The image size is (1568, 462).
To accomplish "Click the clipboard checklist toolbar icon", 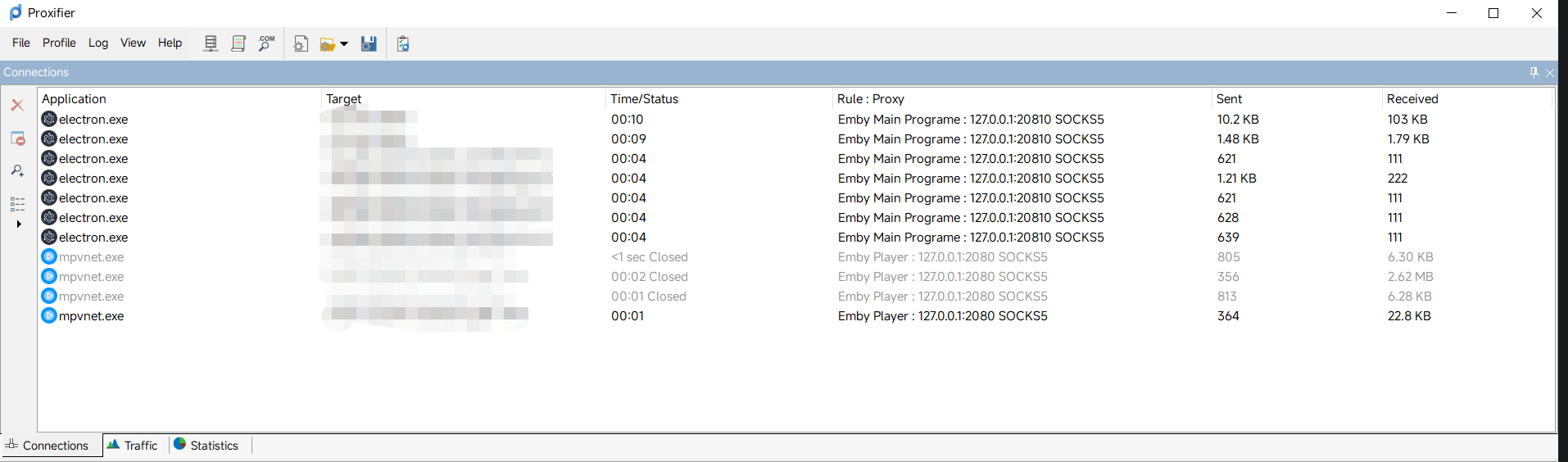I will coord(402,44).
